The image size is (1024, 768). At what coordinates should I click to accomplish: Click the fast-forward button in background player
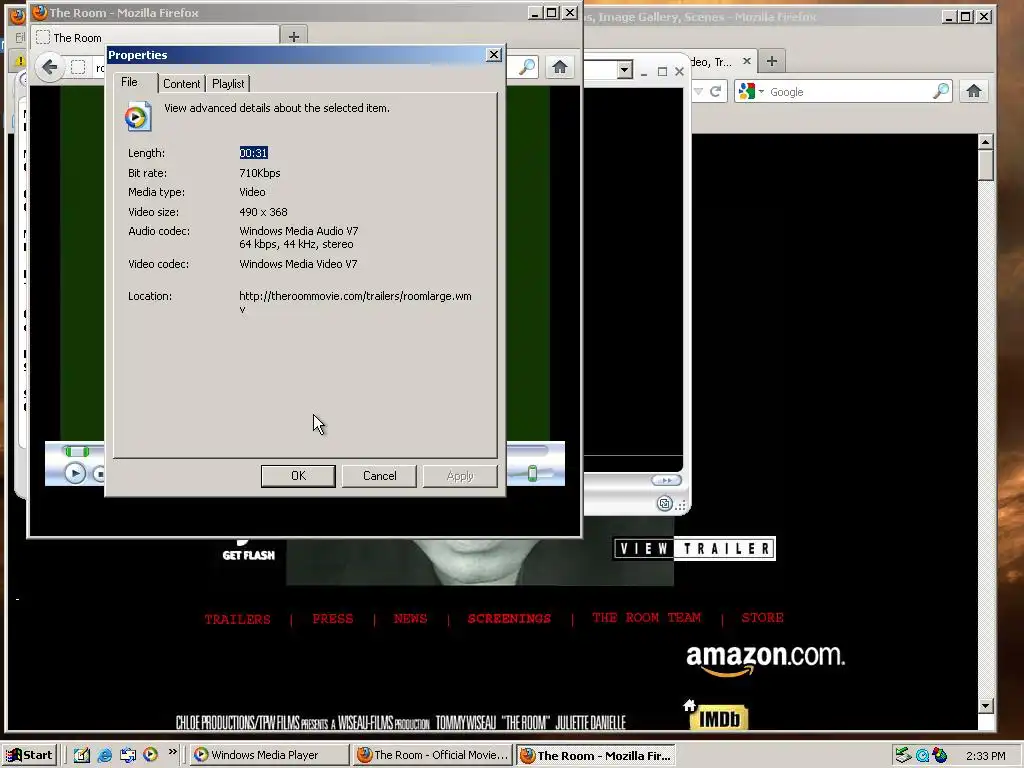point(666,480)
